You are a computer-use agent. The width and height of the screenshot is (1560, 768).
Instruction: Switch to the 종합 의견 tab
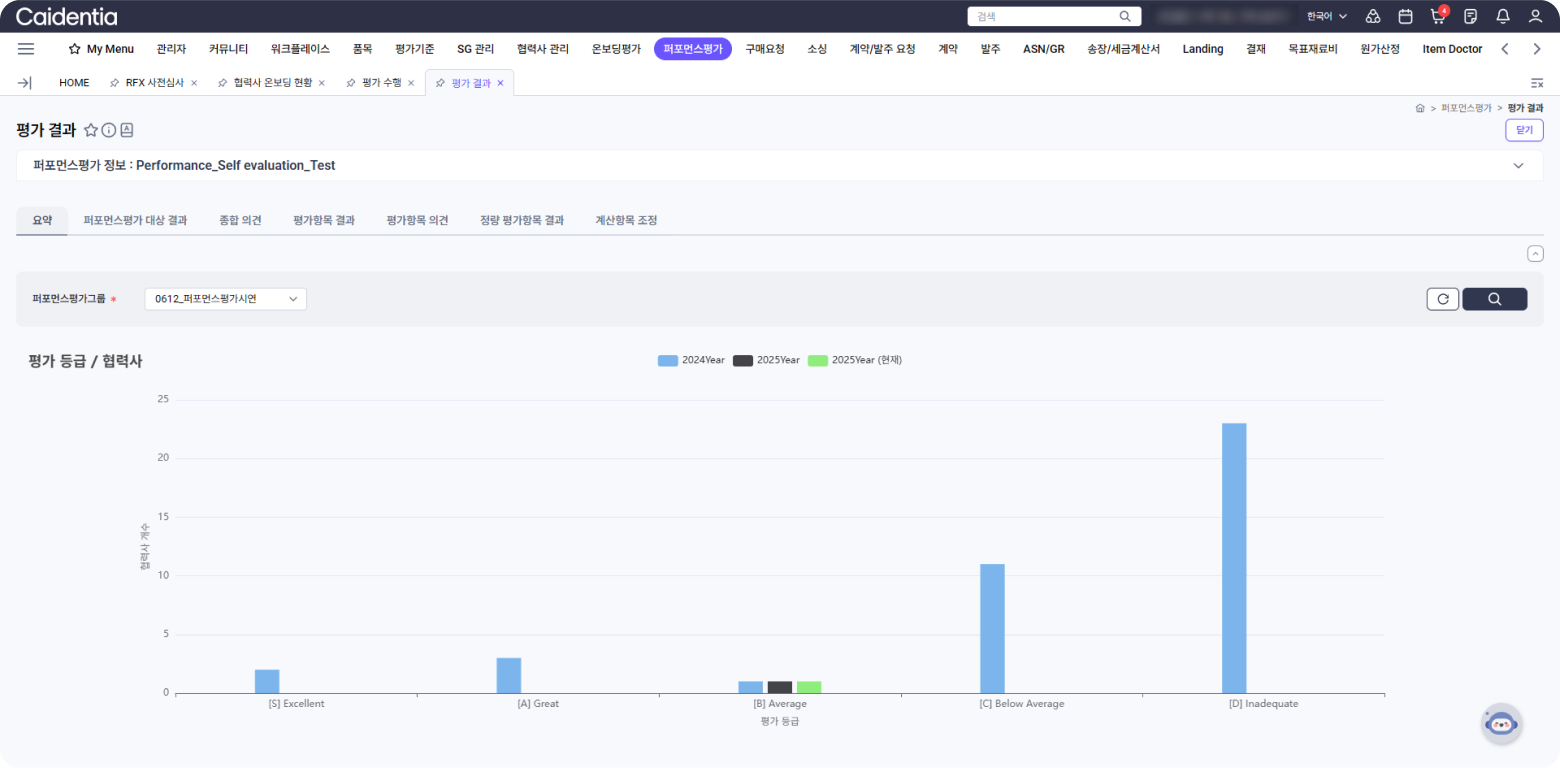[x=240, y=220]
